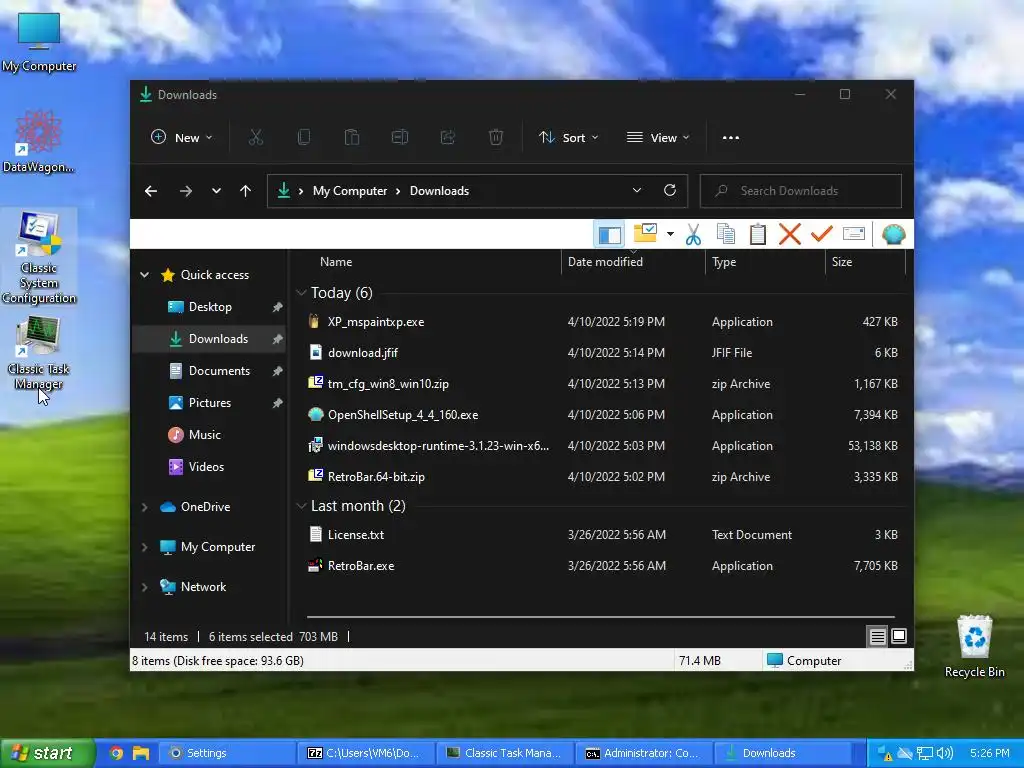
Task: Click the clipboard Paste icon in the classic toolbar
Action: pyautogui.click(x=758, y=234)
